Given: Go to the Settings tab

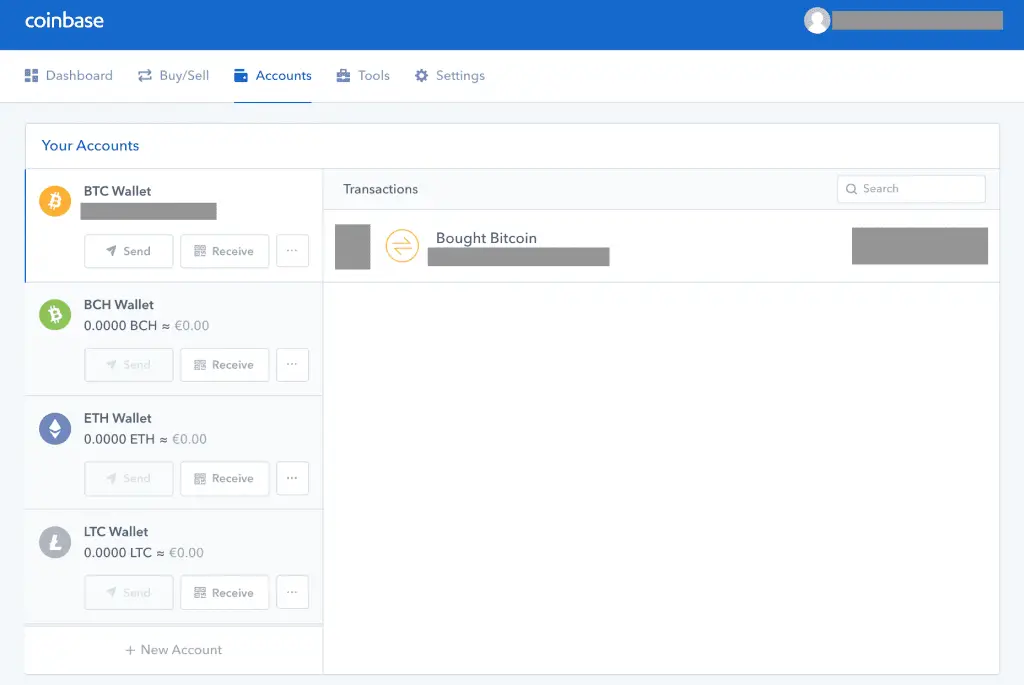Looking at the screenshot, I should (x=450, y=76).
